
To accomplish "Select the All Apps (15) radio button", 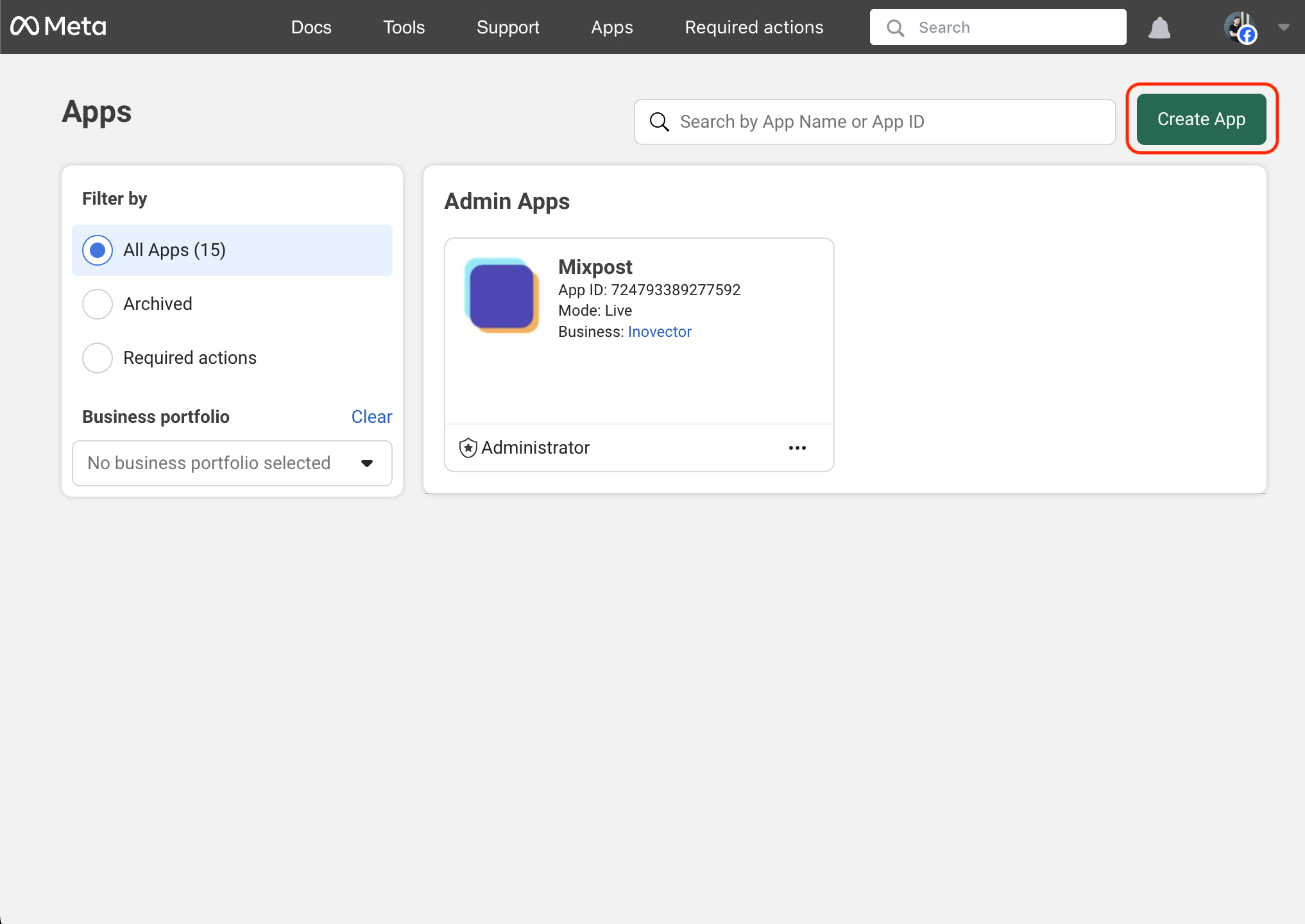I will point(98,250).
